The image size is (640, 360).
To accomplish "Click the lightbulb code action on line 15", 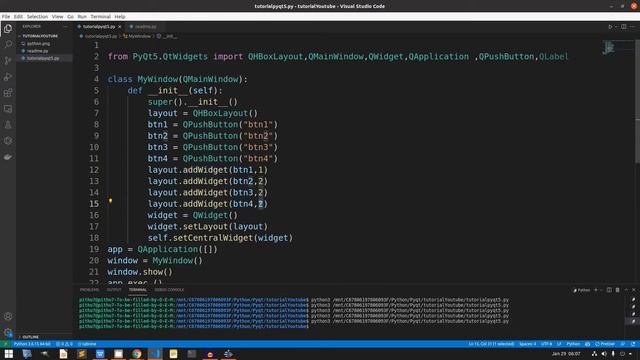I will point(110,201).
